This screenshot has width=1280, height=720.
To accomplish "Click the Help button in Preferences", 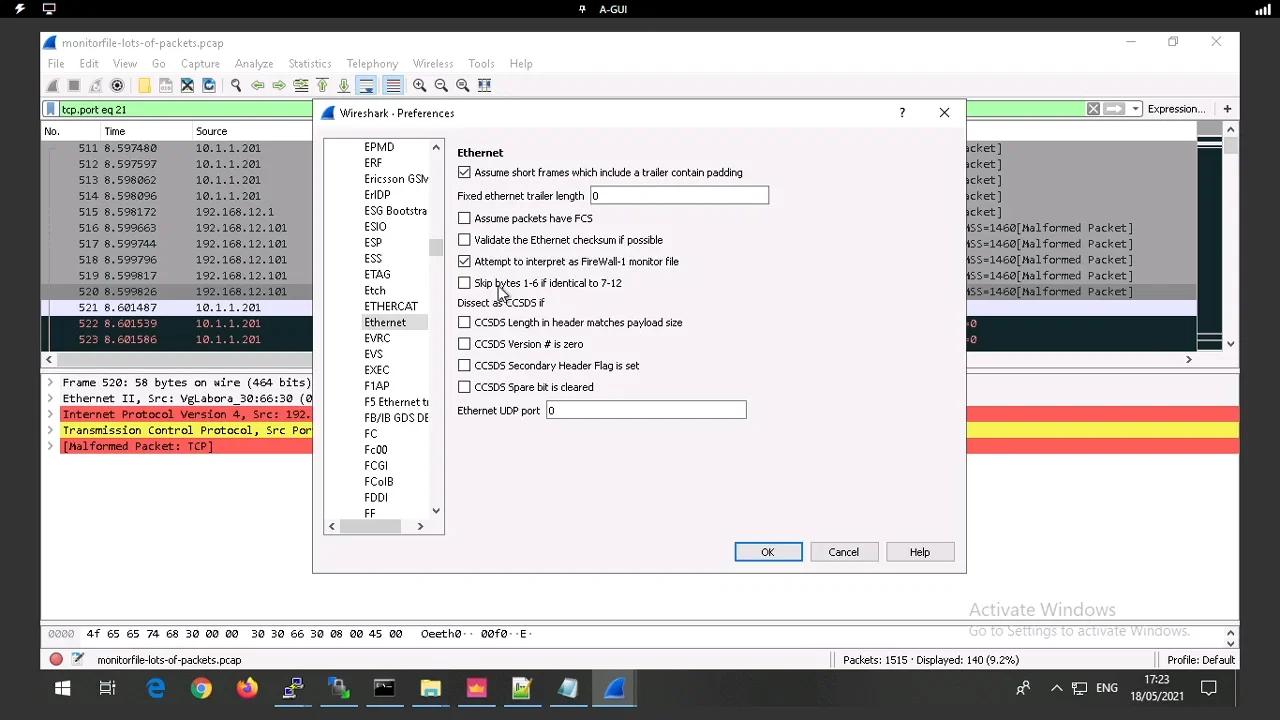I will coord(919,551).
